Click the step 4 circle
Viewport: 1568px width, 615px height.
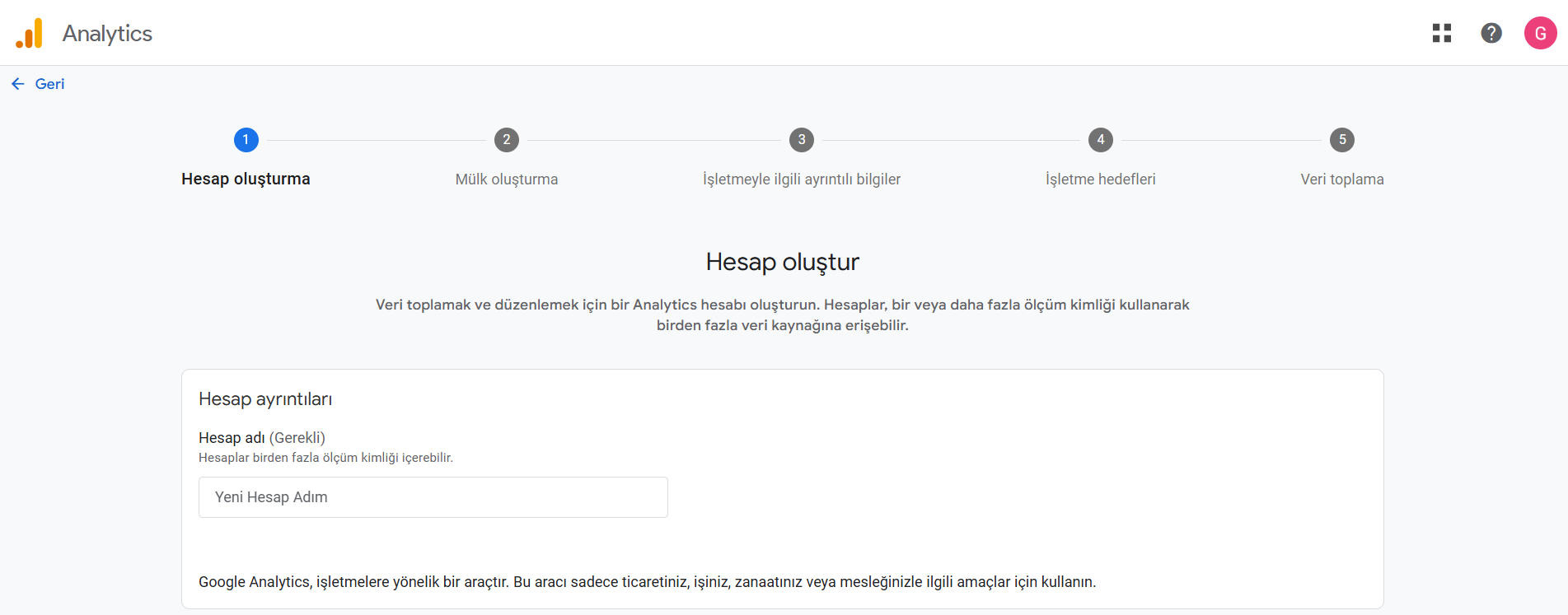(1100, 140)
